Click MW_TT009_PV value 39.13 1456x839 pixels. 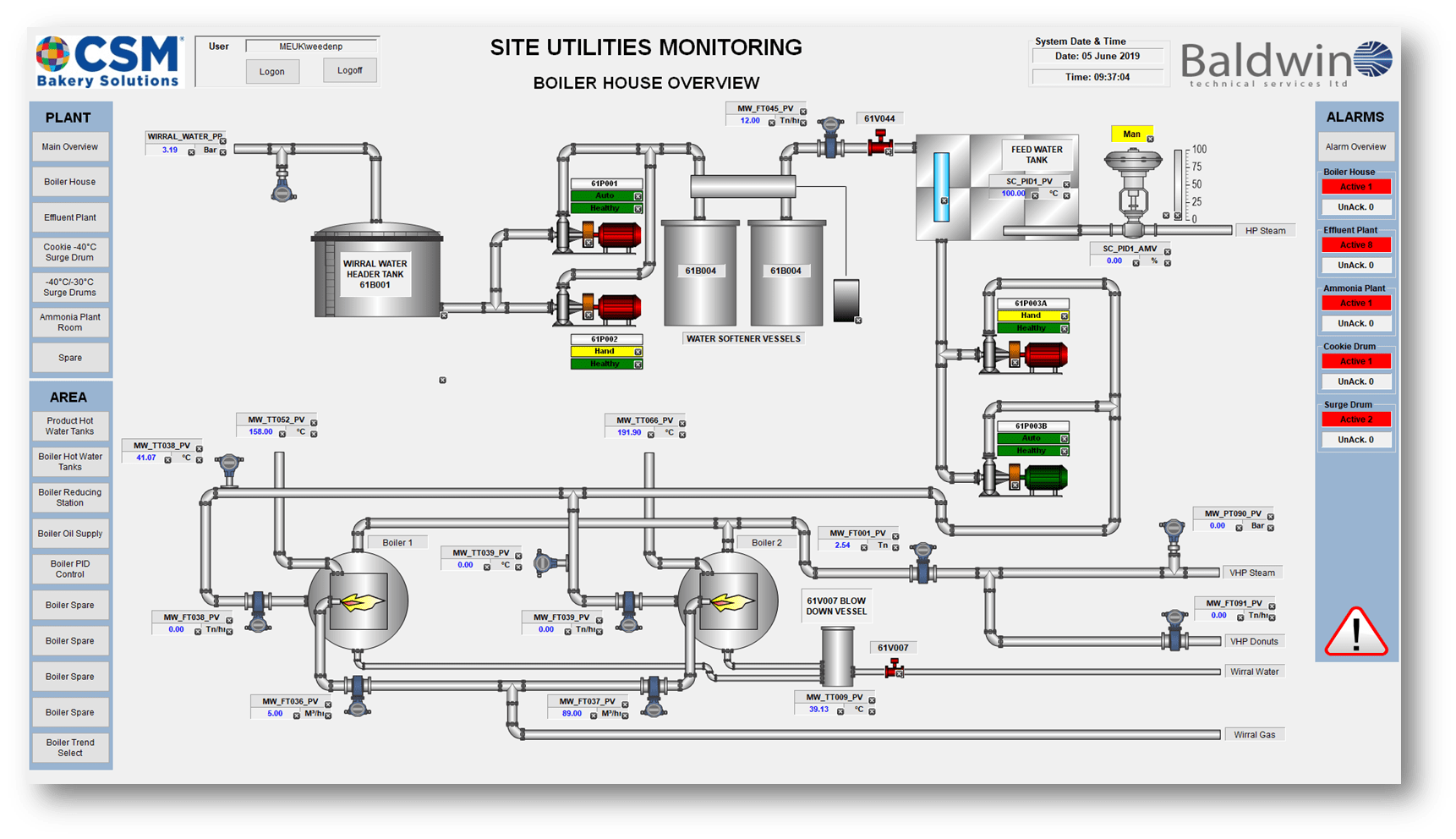click(x=818, y=710)
